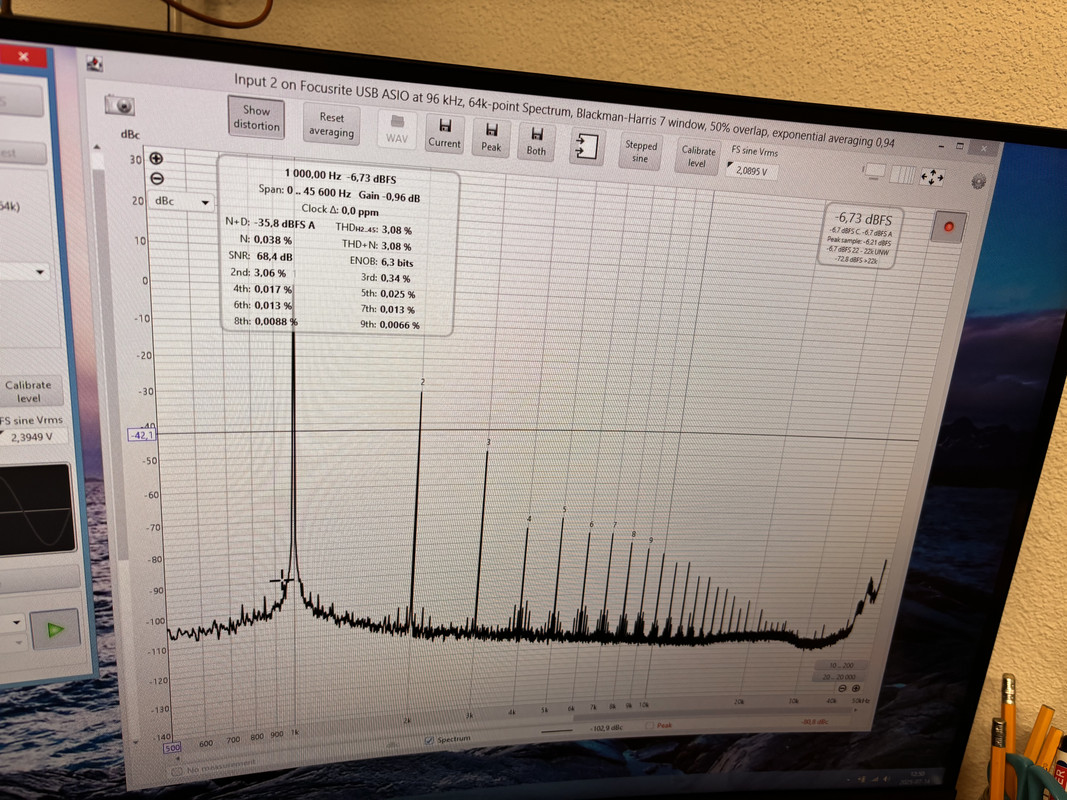
Task: Open the dropdown in the left generator window
Action: 23,272
